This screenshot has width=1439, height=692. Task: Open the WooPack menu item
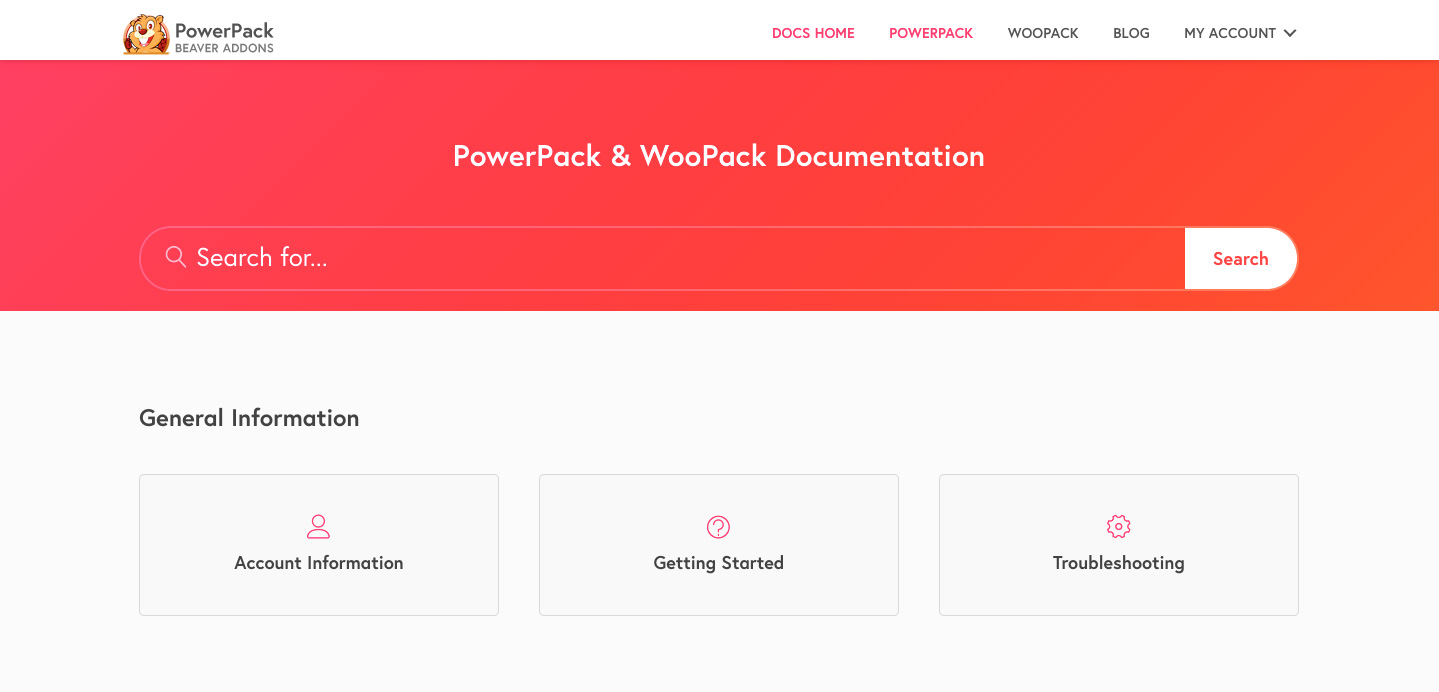[x=1043, y=33]
